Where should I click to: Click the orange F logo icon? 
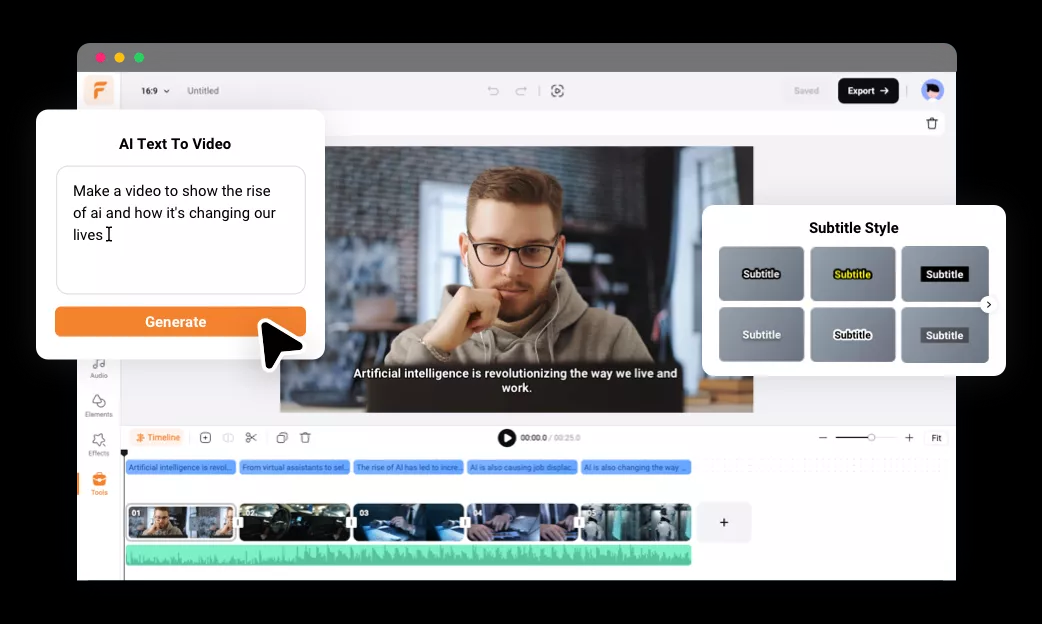point(98,90)
